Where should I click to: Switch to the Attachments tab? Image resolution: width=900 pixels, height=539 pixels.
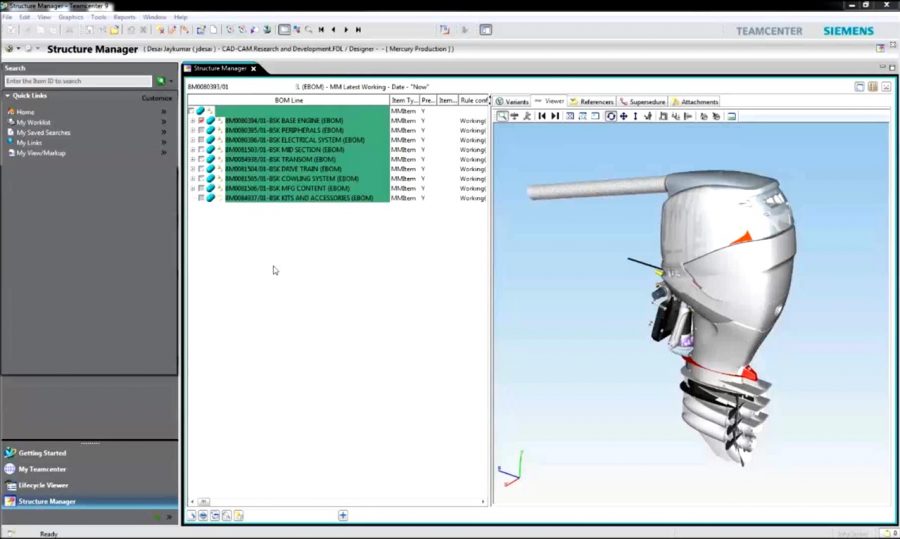695,102
